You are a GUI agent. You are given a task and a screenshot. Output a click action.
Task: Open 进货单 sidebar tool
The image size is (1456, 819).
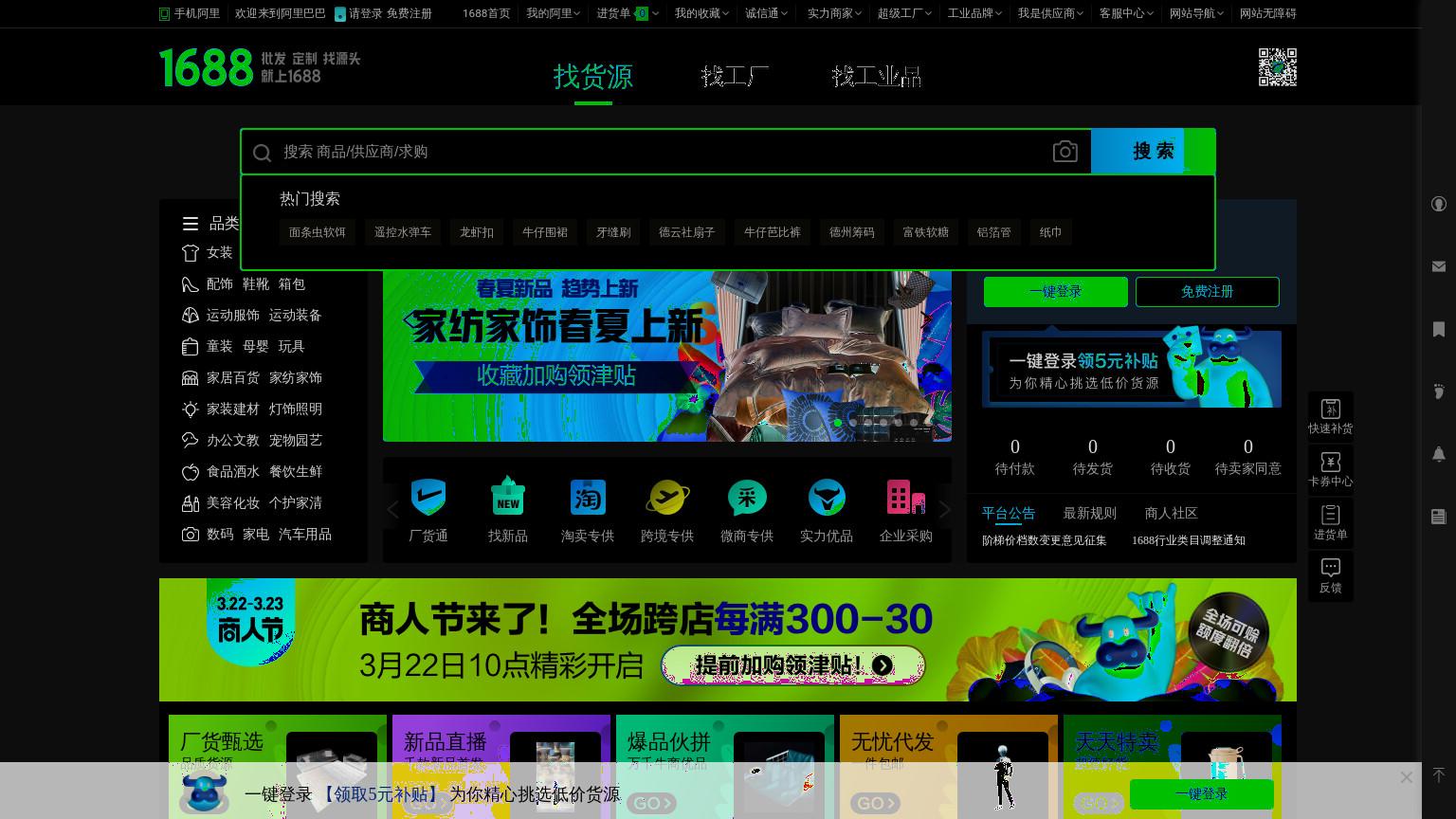pos(1331,523)
